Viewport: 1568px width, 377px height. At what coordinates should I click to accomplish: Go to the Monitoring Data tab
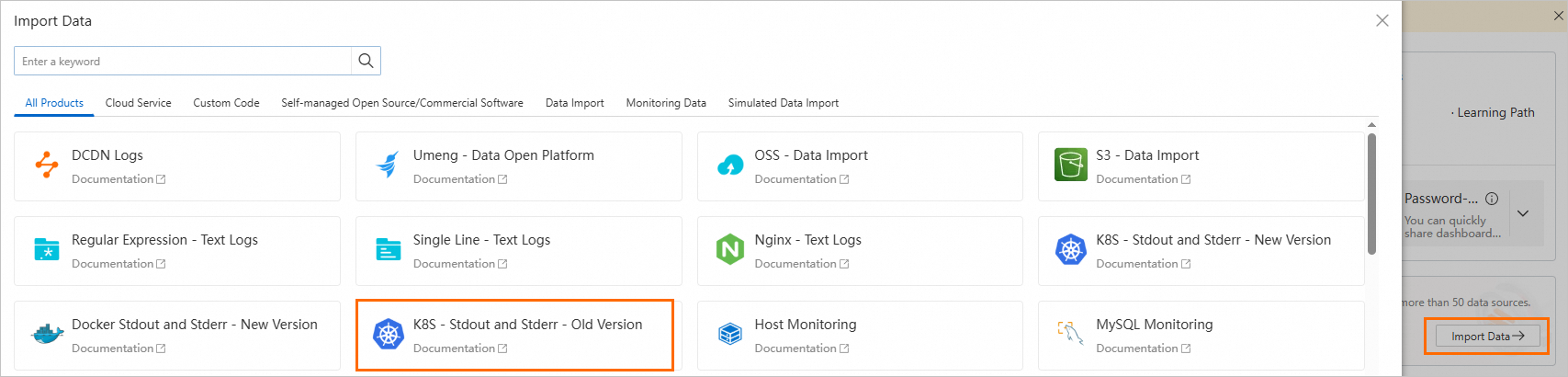pos(666,103)
